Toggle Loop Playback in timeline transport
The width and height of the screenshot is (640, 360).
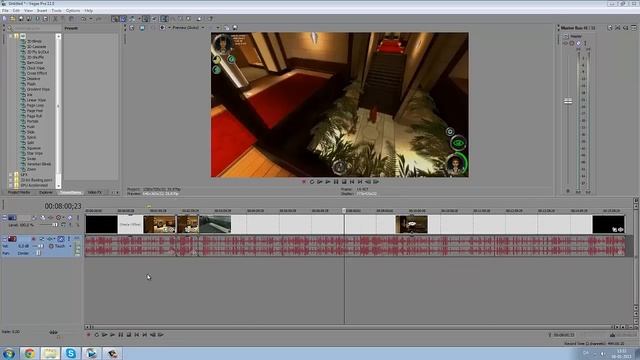96,335
